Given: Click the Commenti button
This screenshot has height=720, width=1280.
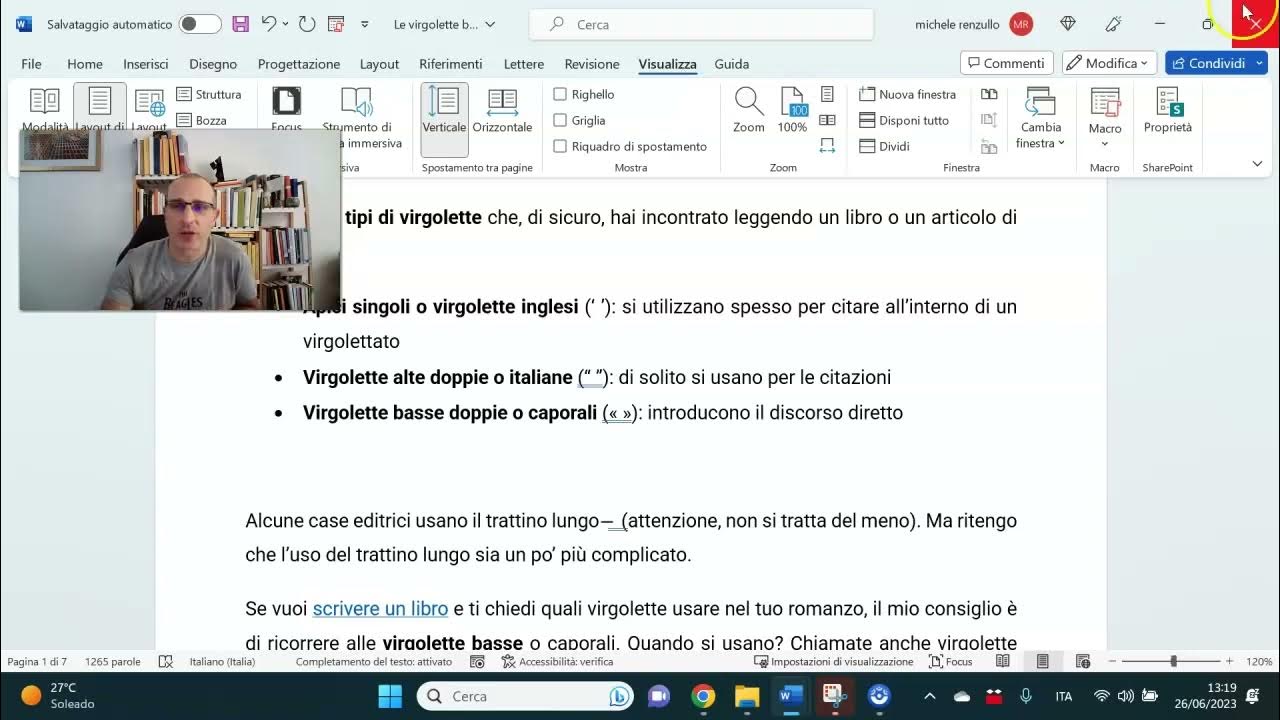Looking at the screenshot, I should tap(1007, 63).
